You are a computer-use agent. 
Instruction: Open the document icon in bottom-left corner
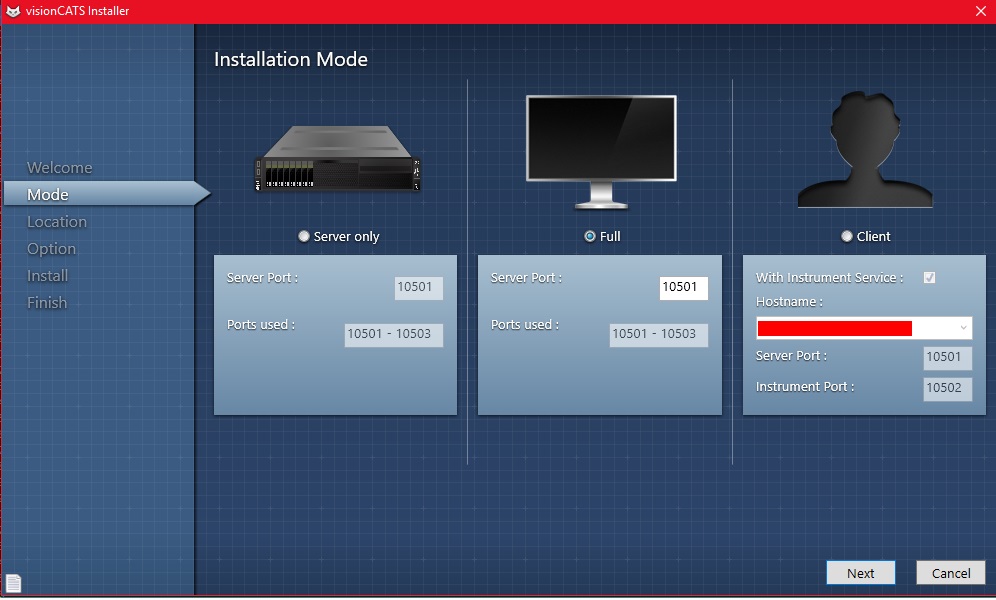pyautogui.click(x=13, y=582)
